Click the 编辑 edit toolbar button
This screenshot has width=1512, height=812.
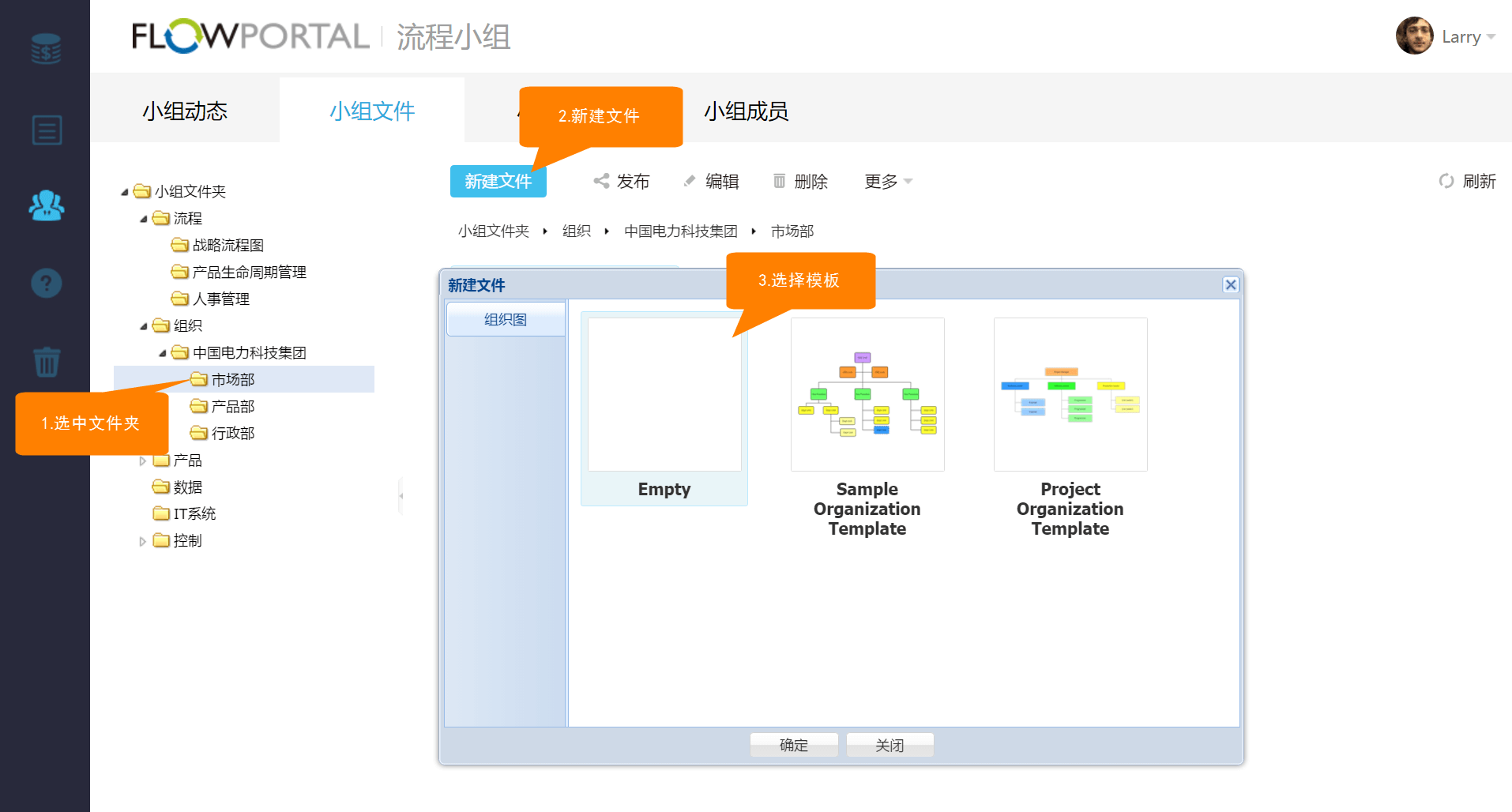(x=711, y=181)
